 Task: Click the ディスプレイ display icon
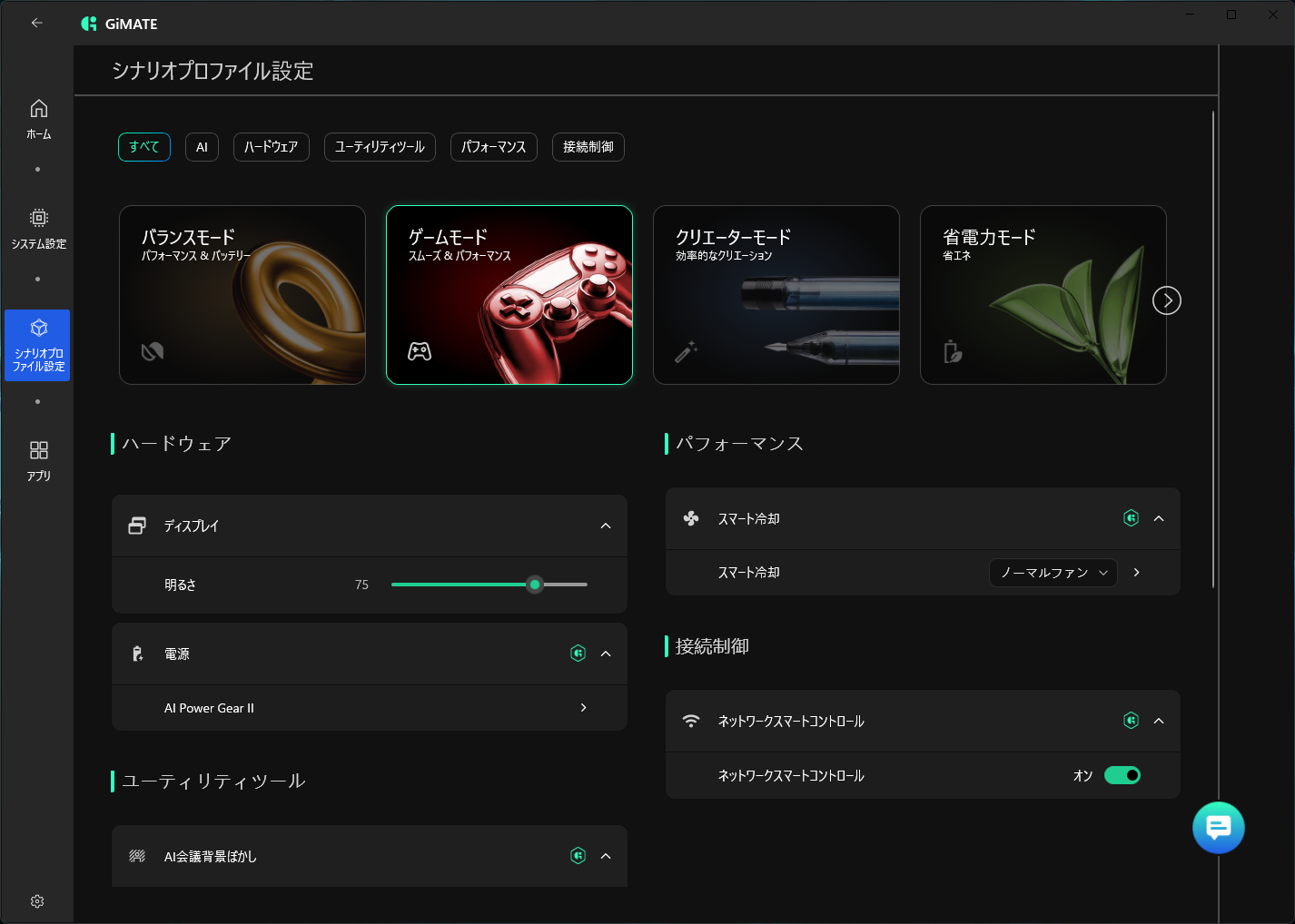click(137, 526)
